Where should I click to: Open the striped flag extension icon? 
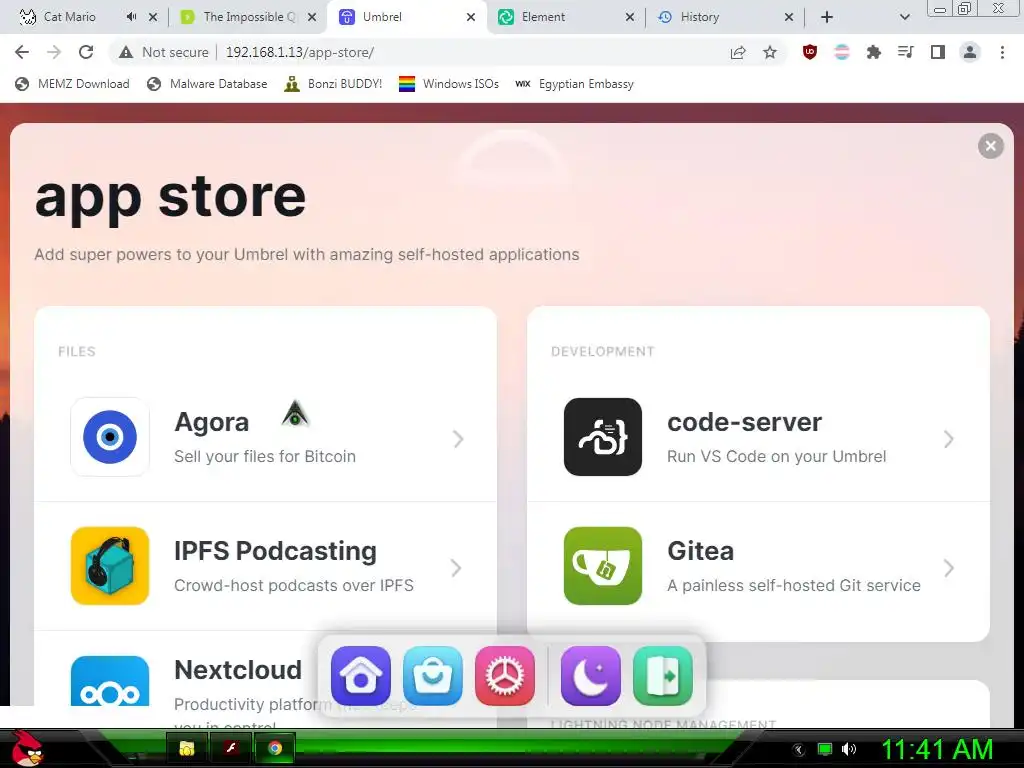842,52
